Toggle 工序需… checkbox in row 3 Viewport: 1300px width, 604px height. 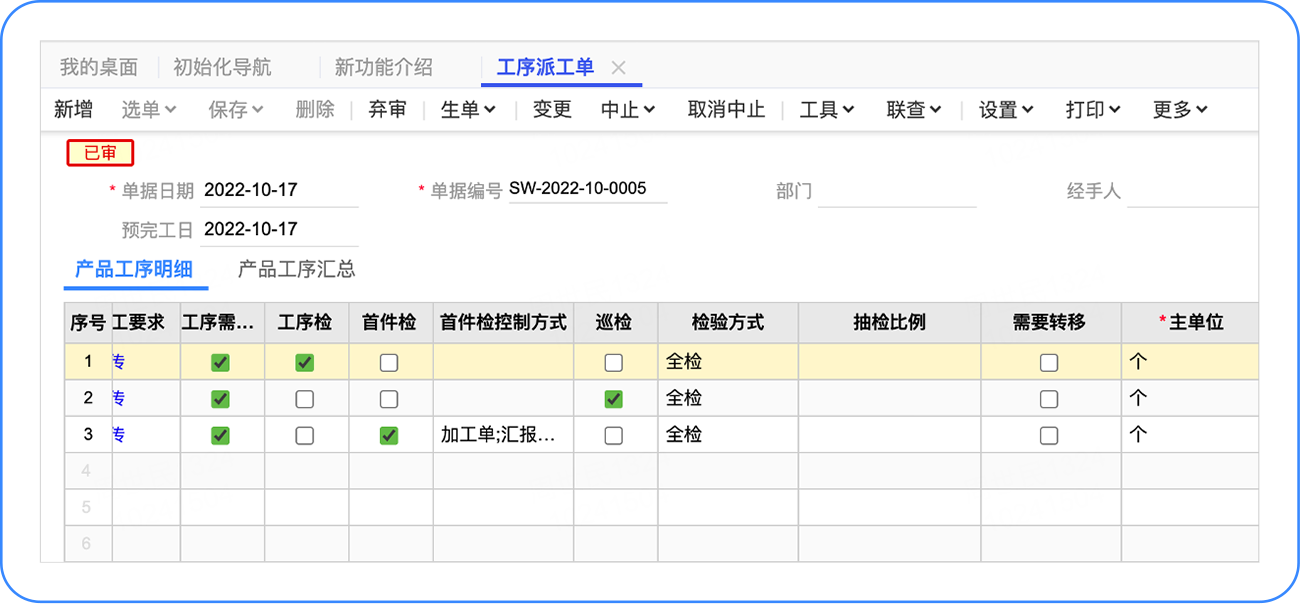click(221, 436)
